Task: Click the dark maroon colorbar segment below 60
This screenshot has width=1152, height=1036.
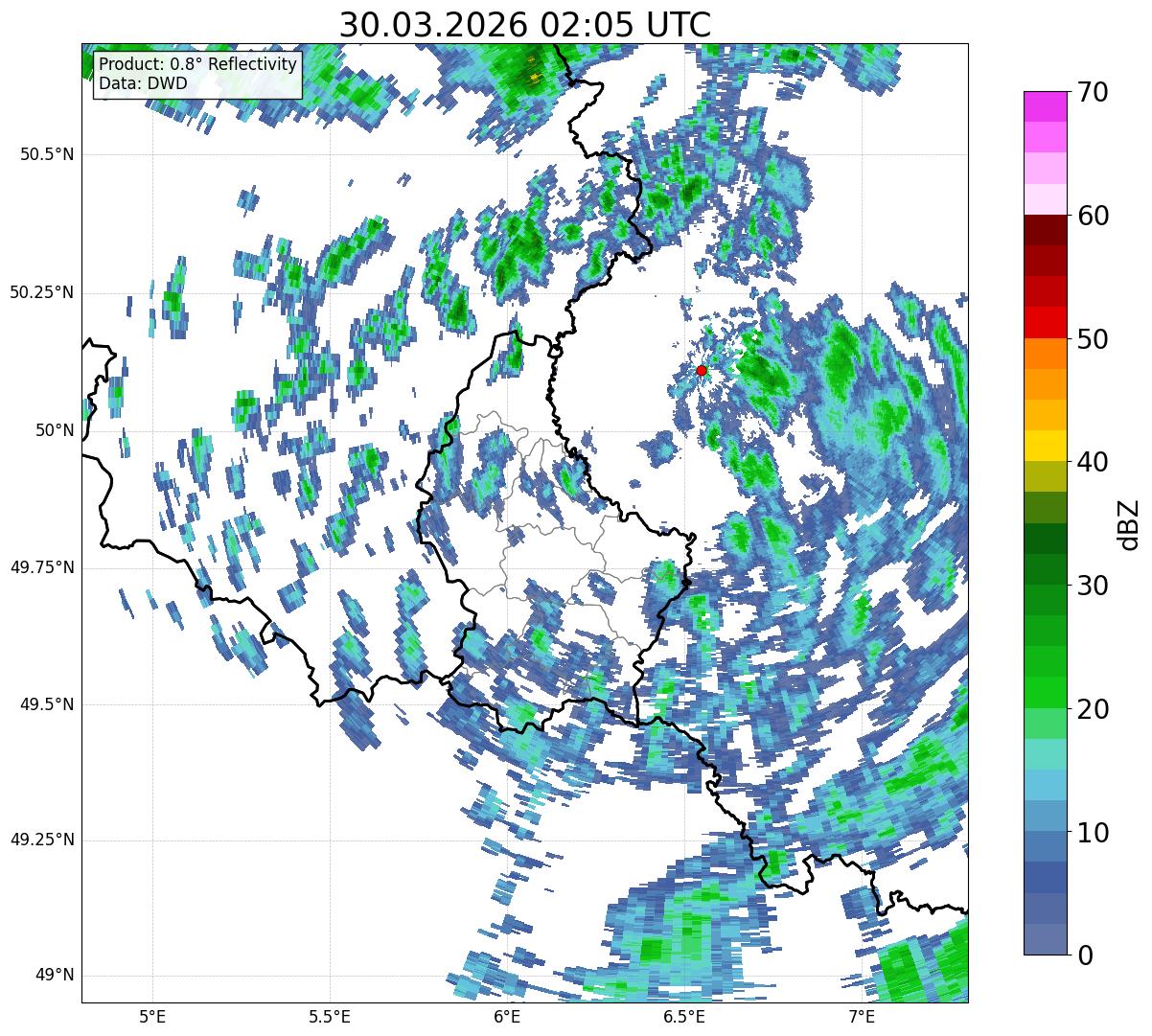Action: click(1045, 230)
